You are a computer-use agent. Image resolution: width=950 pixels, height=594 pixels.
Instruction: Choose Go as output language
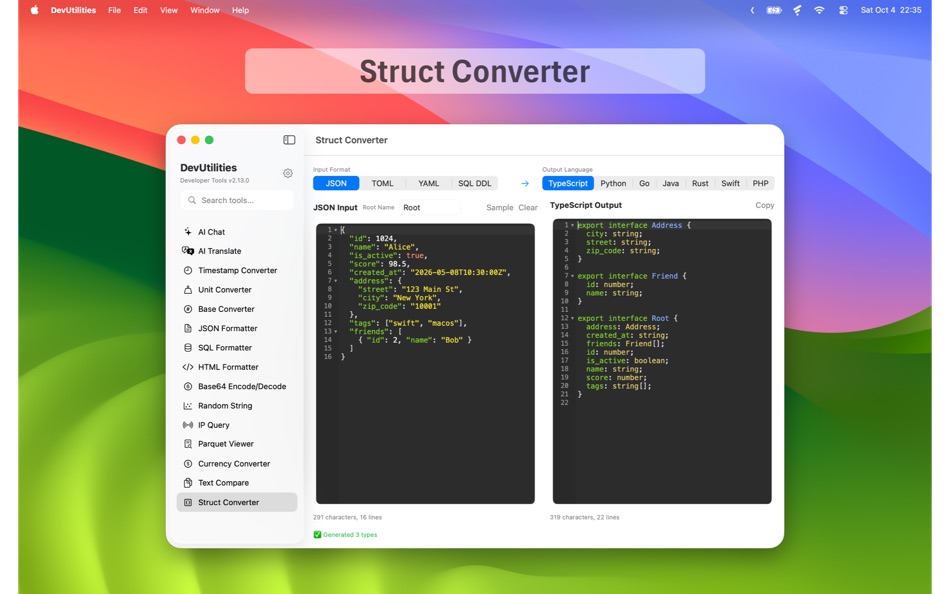644,183
